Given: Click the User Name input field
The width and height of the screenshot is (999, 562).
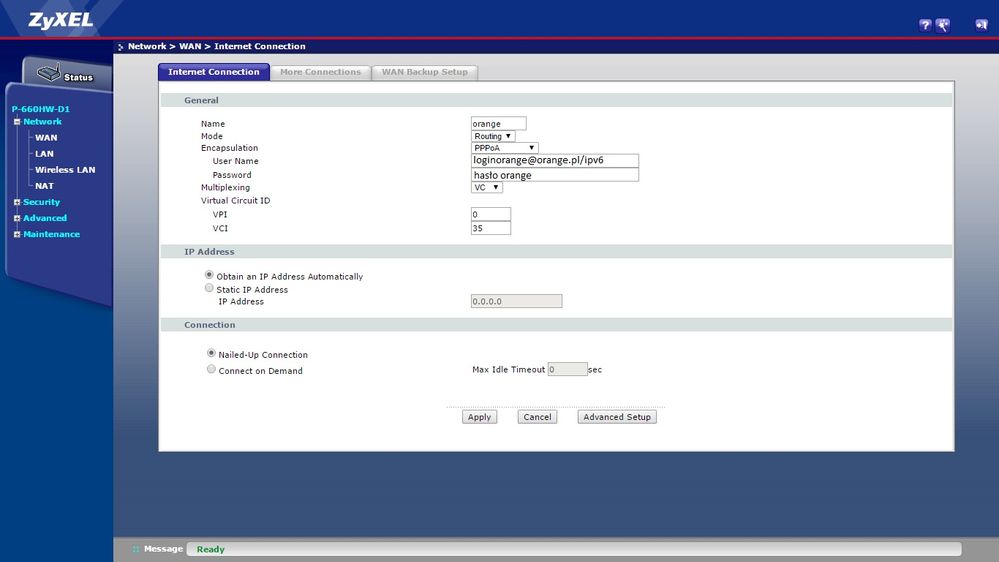Looking at the screenshot, I should click(554, 160).
